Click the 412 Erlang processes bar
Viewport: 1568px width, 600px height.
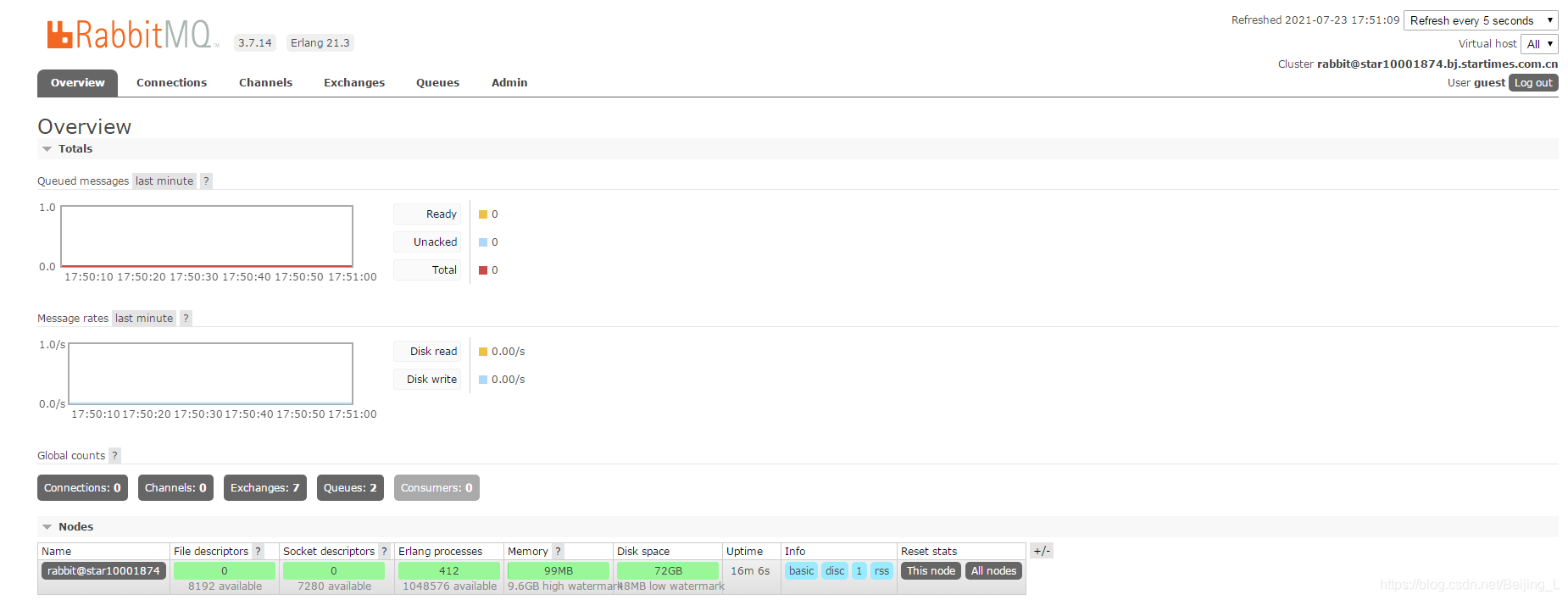[x=449, y=571]
